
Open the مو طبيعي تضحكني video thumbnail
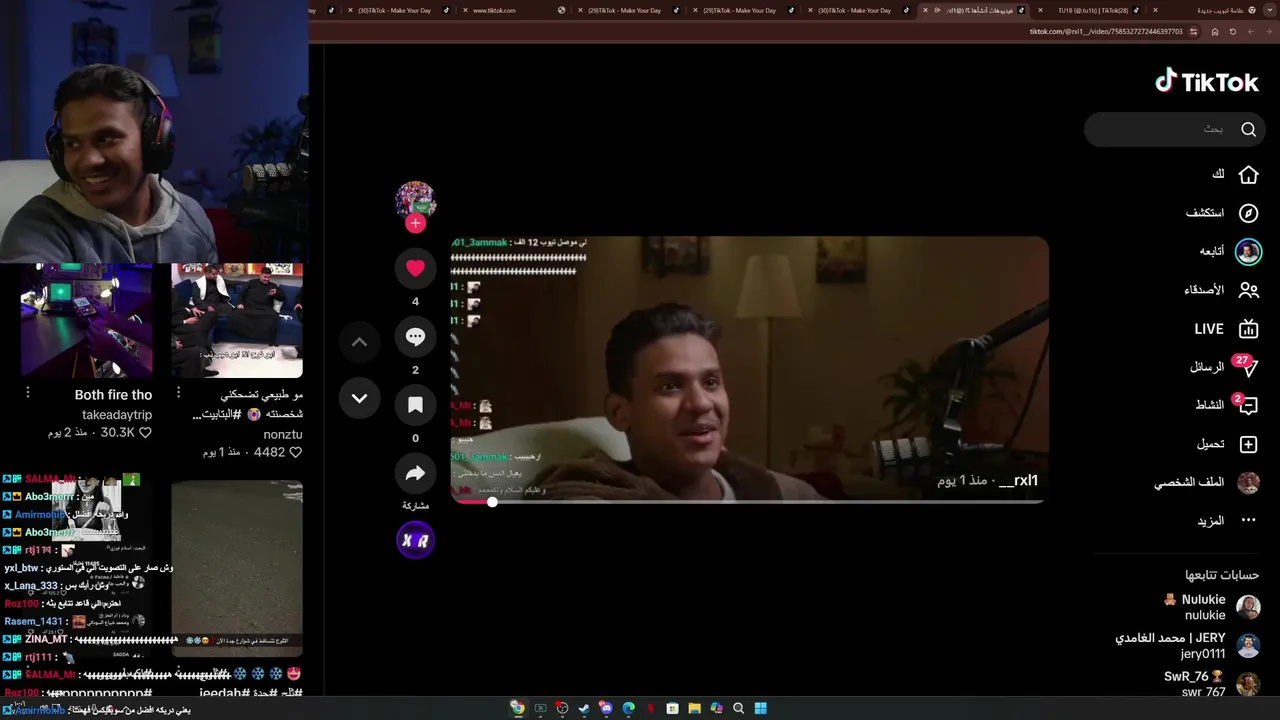(237, 321)
